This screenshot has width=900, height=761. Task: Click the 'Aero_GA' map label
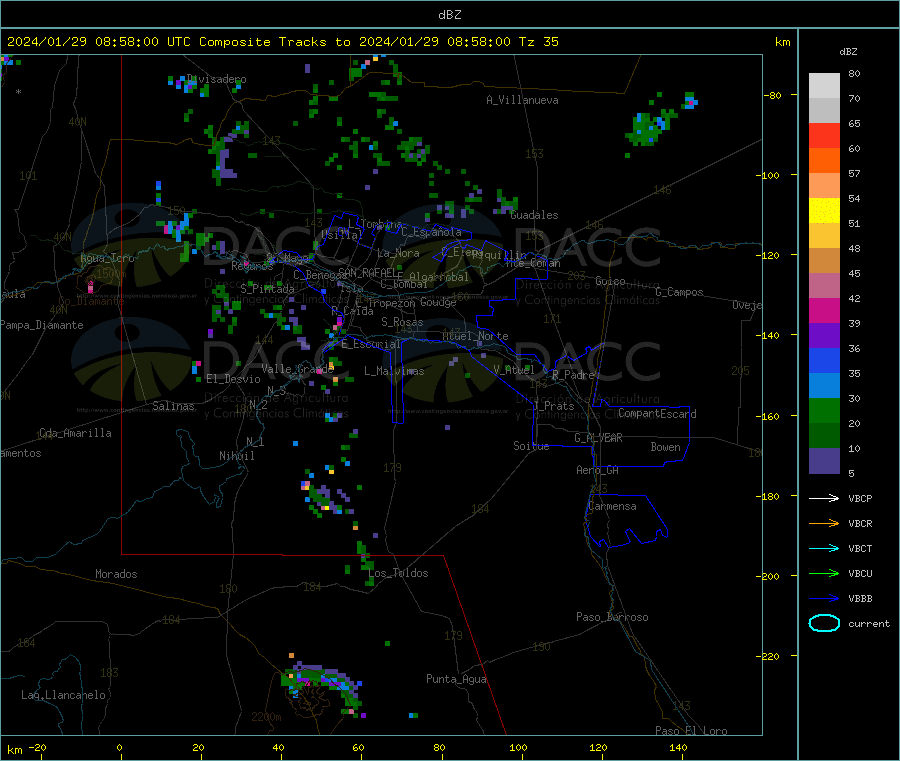point(598,470)
